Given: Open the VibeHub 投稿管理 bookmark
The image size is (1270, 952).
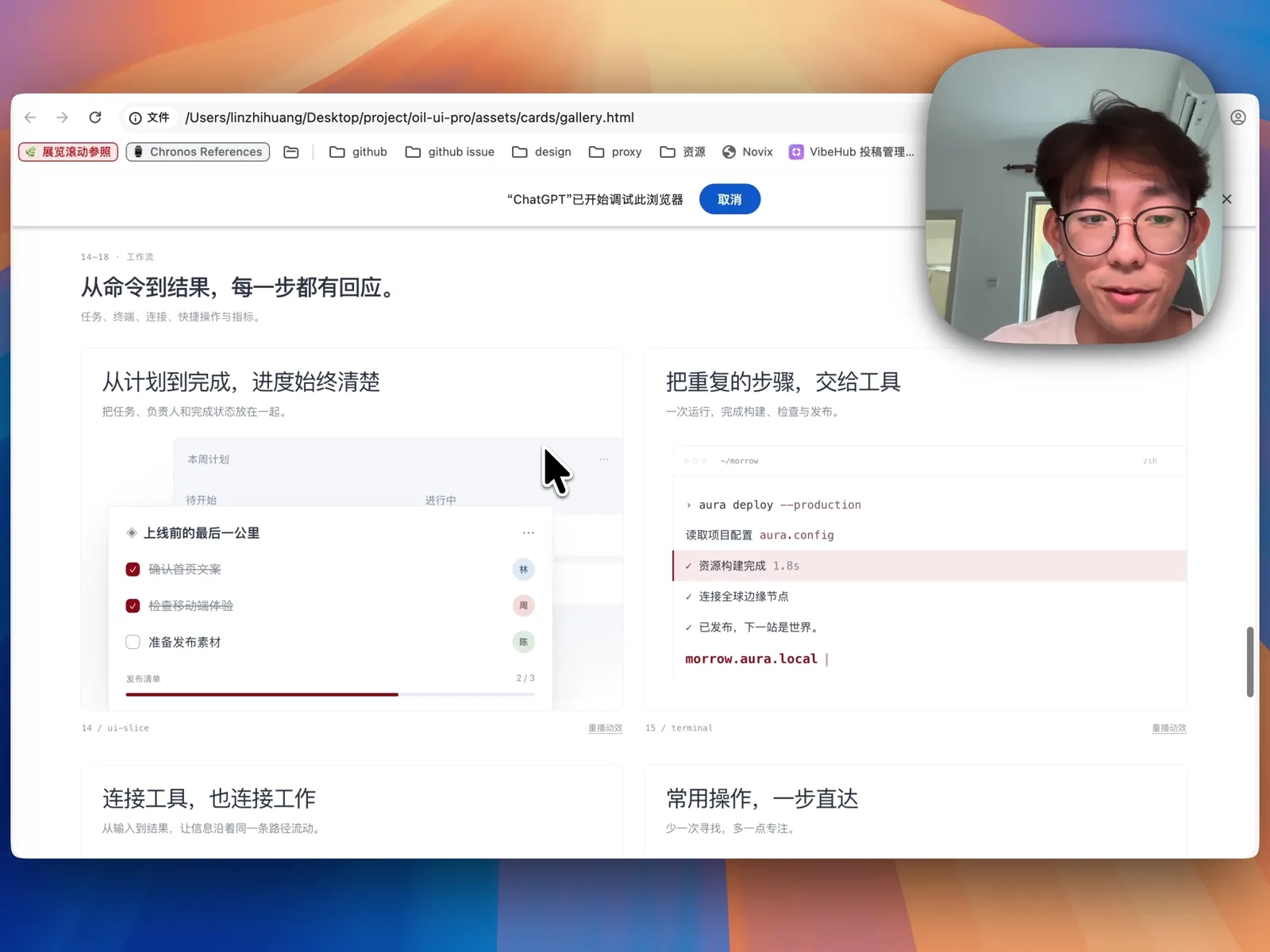Looking at the screenshot, I should point(851,152).
